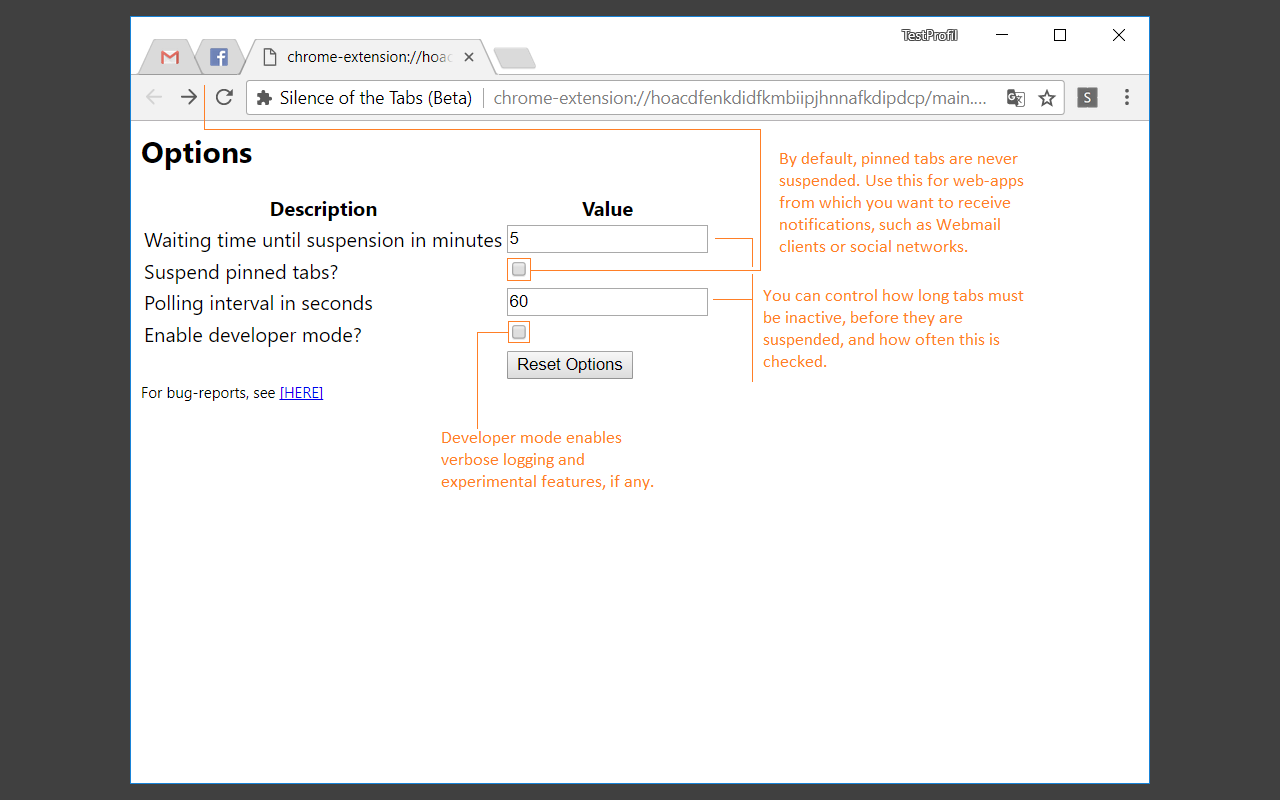Go forward with the arrow button
This screenshot has height=800, width=1280.
click(x=189, y=97)
